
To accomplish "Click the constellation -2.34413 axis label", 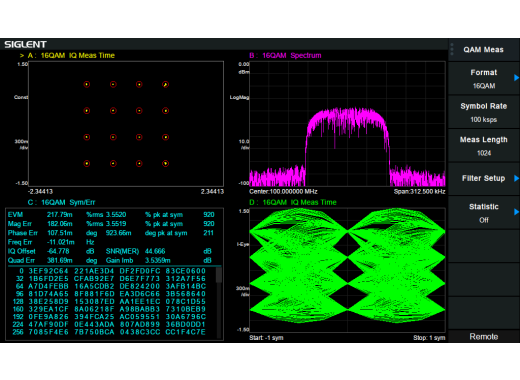I will [x=40, y=192].
